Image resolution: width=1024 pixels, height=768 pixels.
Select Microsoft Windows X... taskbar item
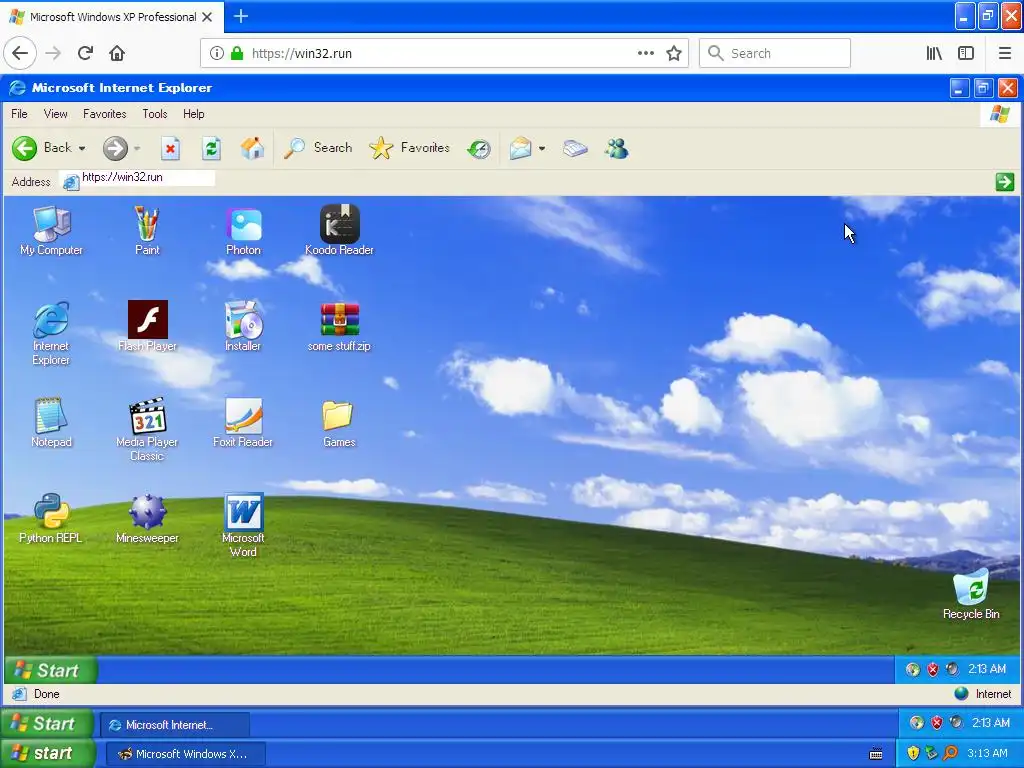point(185,754)
